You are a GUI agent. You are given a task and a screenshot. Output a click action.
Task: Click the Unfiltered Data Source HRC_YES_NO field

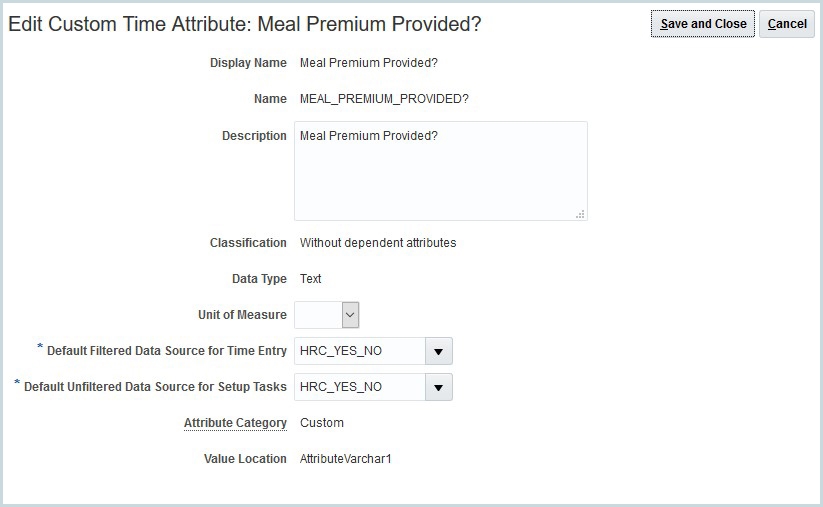point(360,387)
